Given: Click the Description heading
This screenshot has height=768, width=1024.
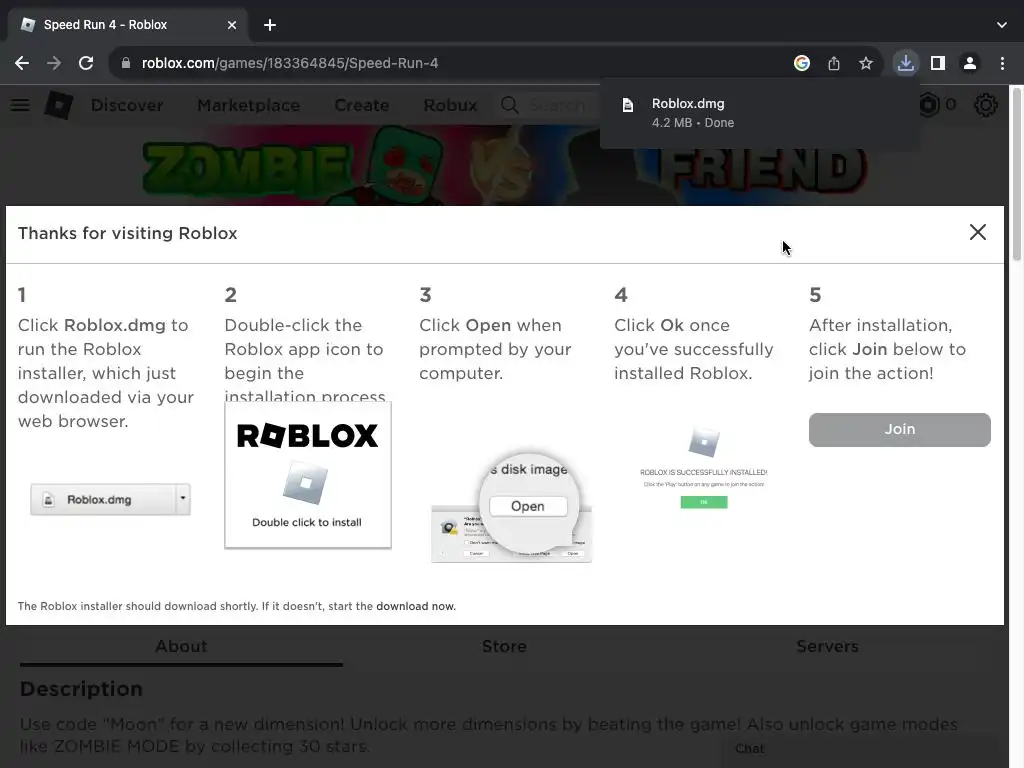Looking at the screenshot, I should click(x=82, y=689).
